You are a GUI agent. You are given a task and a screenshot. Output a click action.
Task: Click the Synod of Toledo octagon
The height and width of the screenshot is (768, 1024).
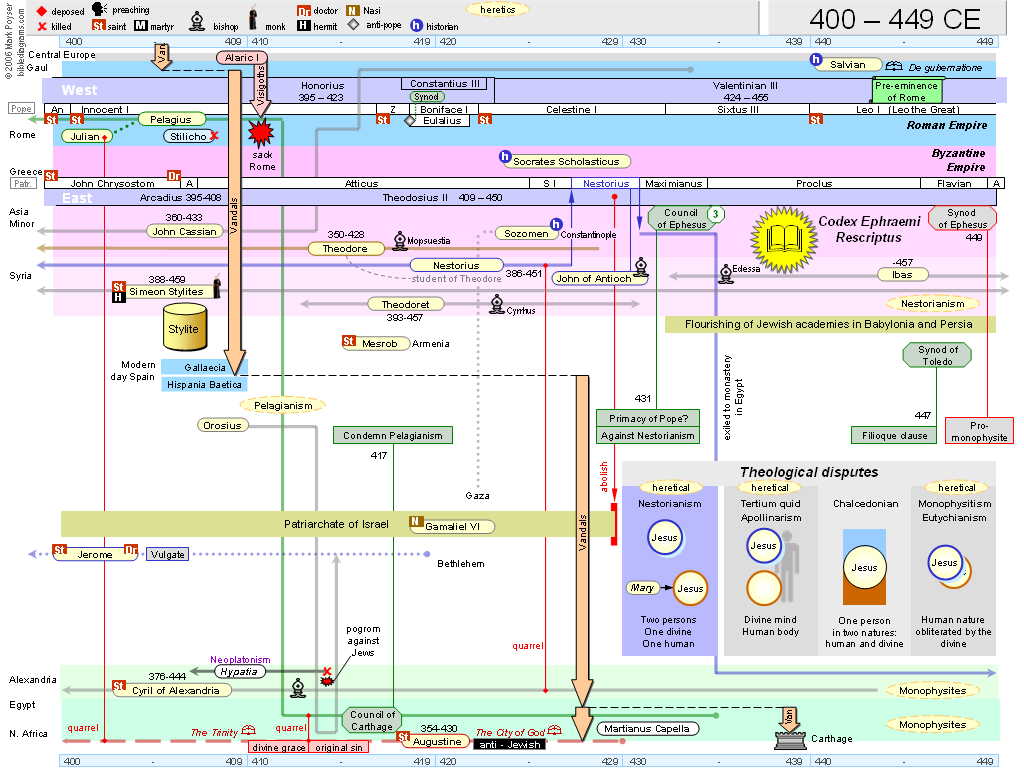tap(938, 355)
